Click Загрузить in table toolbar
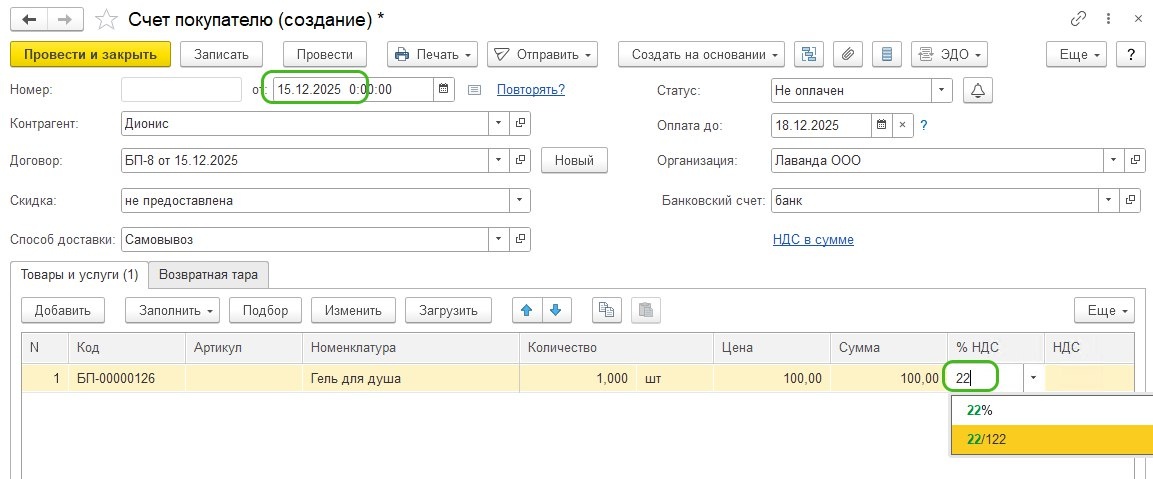This screenshot has width=1153, height=479. click(x=449, y=311)
